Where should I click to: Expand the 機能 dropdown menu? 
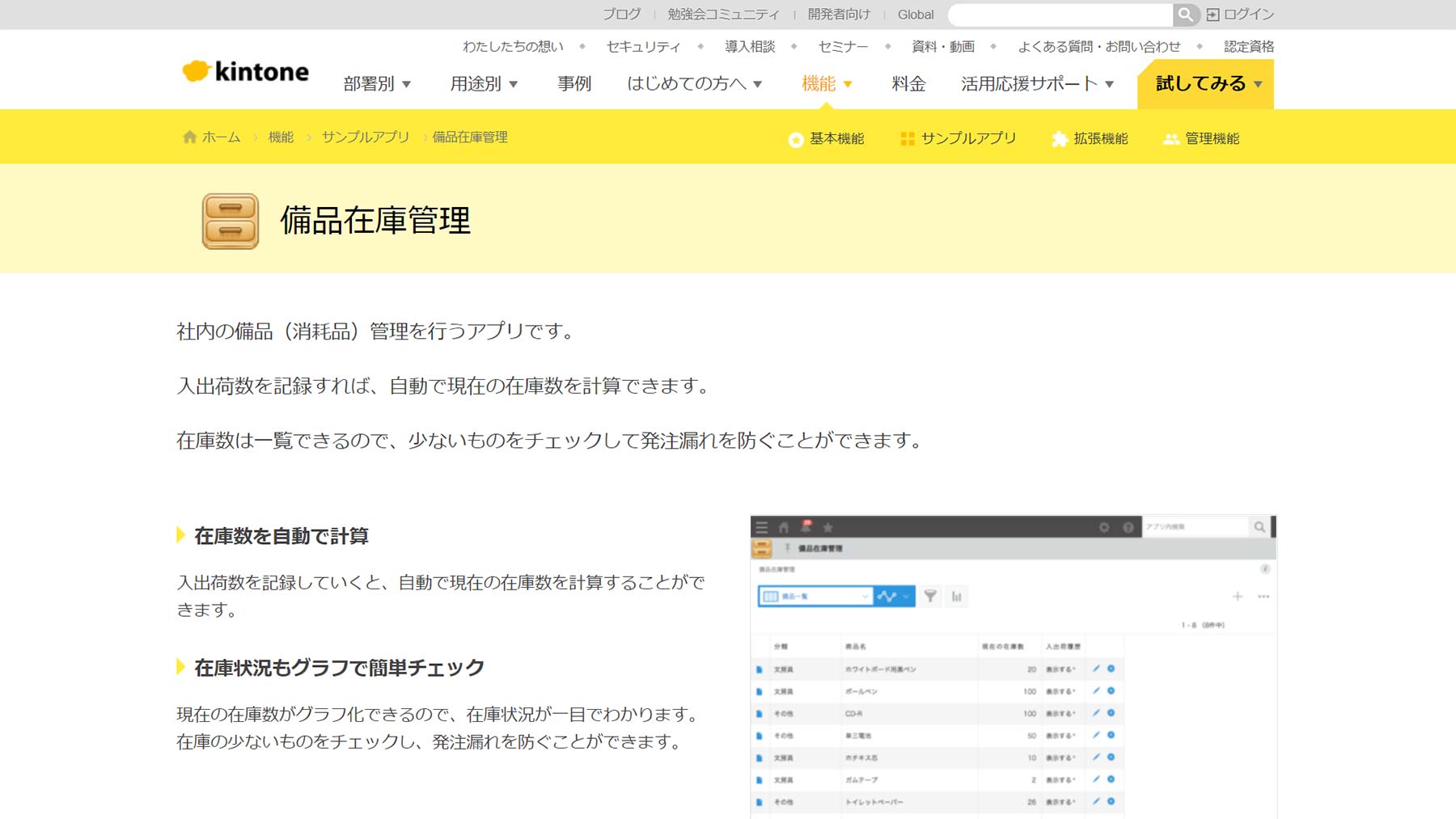[x=827, y=83]
